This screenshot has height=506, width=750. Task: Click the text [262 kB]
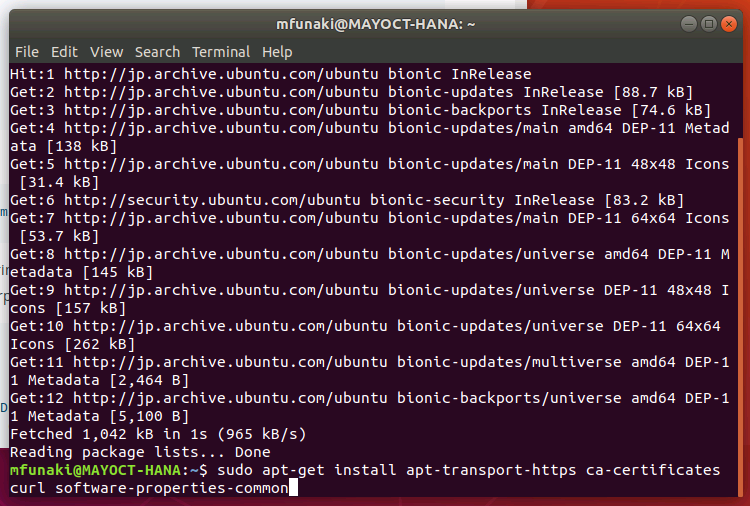100,344
